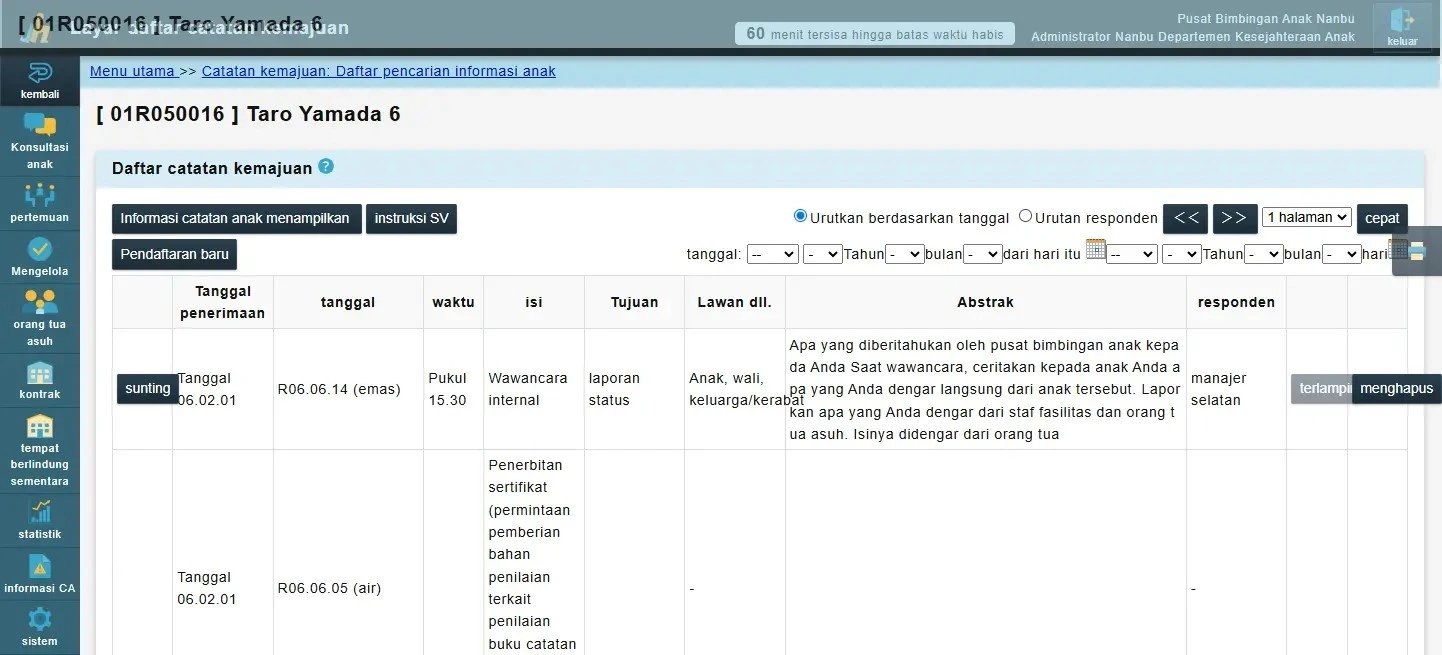Expand the Tahun year dropdown filter
The height and width of the screenshot is (655, 1442).
[x=822, y=253]
